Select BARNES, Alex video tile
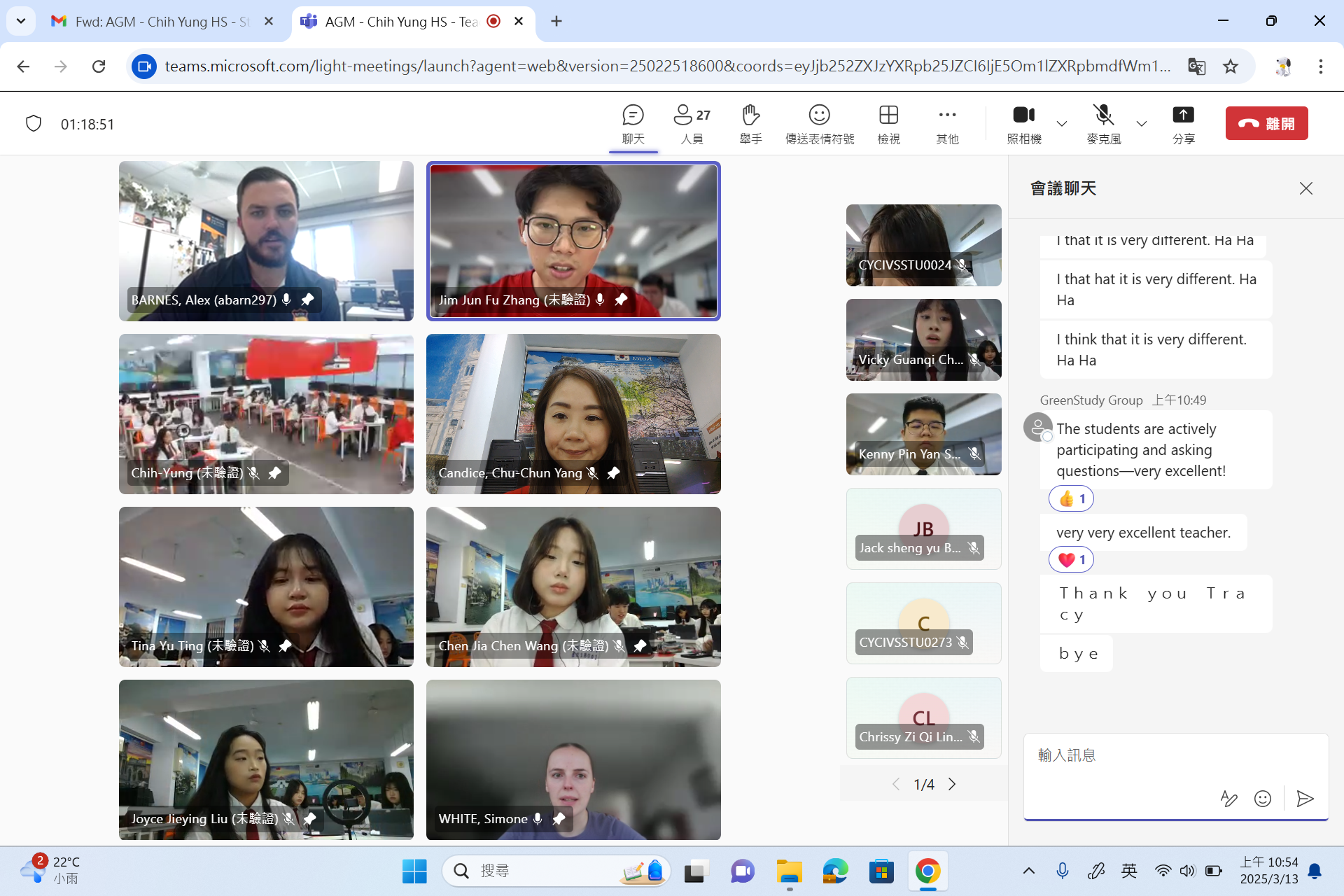This screenshot has height=896, width=1344. (266, 241)
